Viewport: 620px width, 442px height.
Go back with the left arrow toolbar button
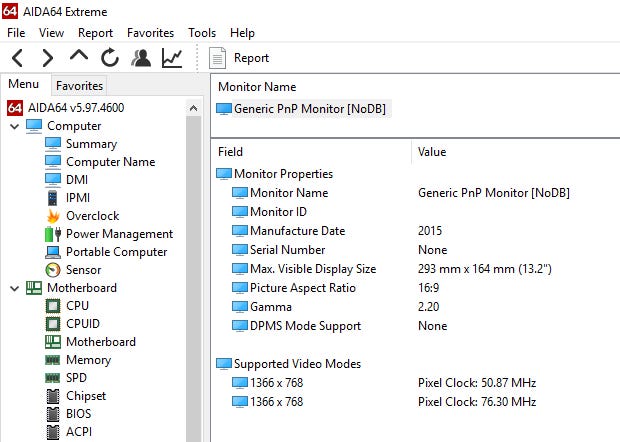pyautogui.click(x=17, y=58)
